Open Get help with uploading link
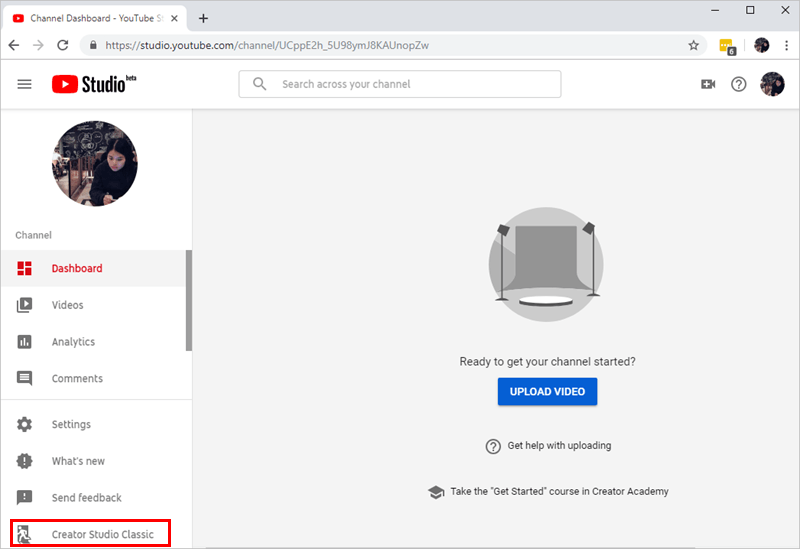This screenshot has width=800, height=549. [x=559, y=445]
